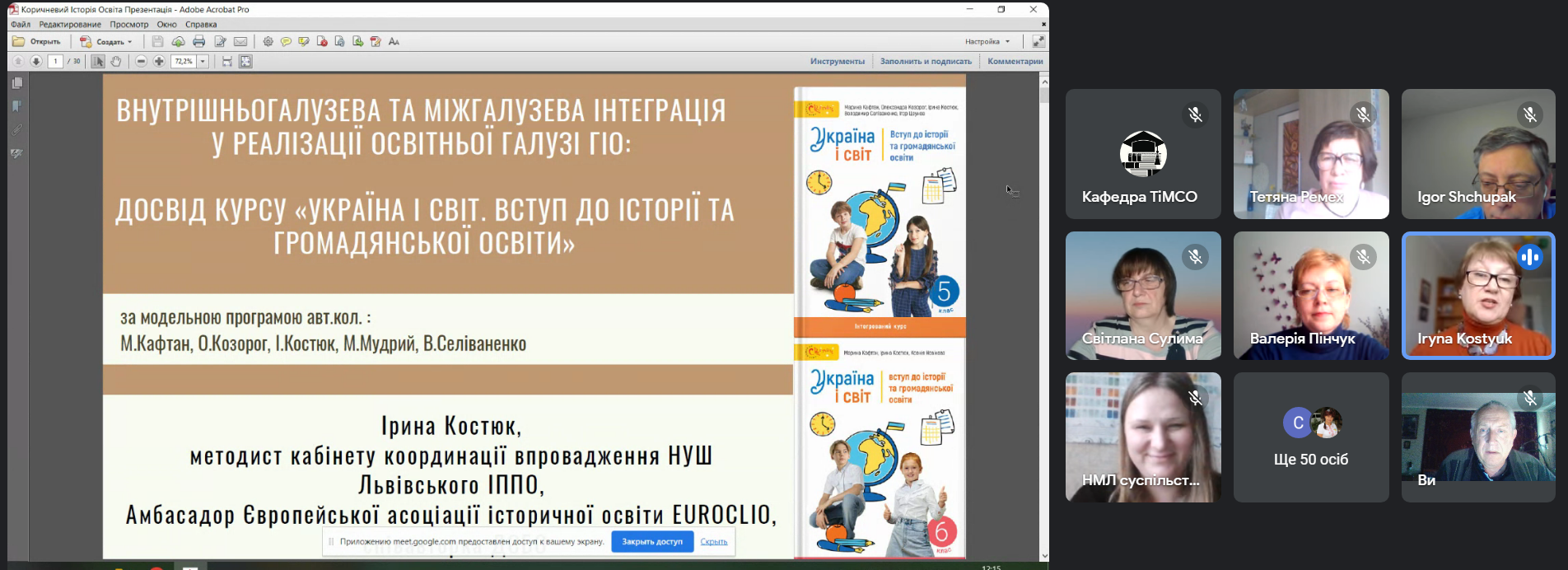Image resolution: width=1568 pixels, height=570 pixels.
Task: Switch Acrobat to full screen read mode
Action: click(1038, 41)
